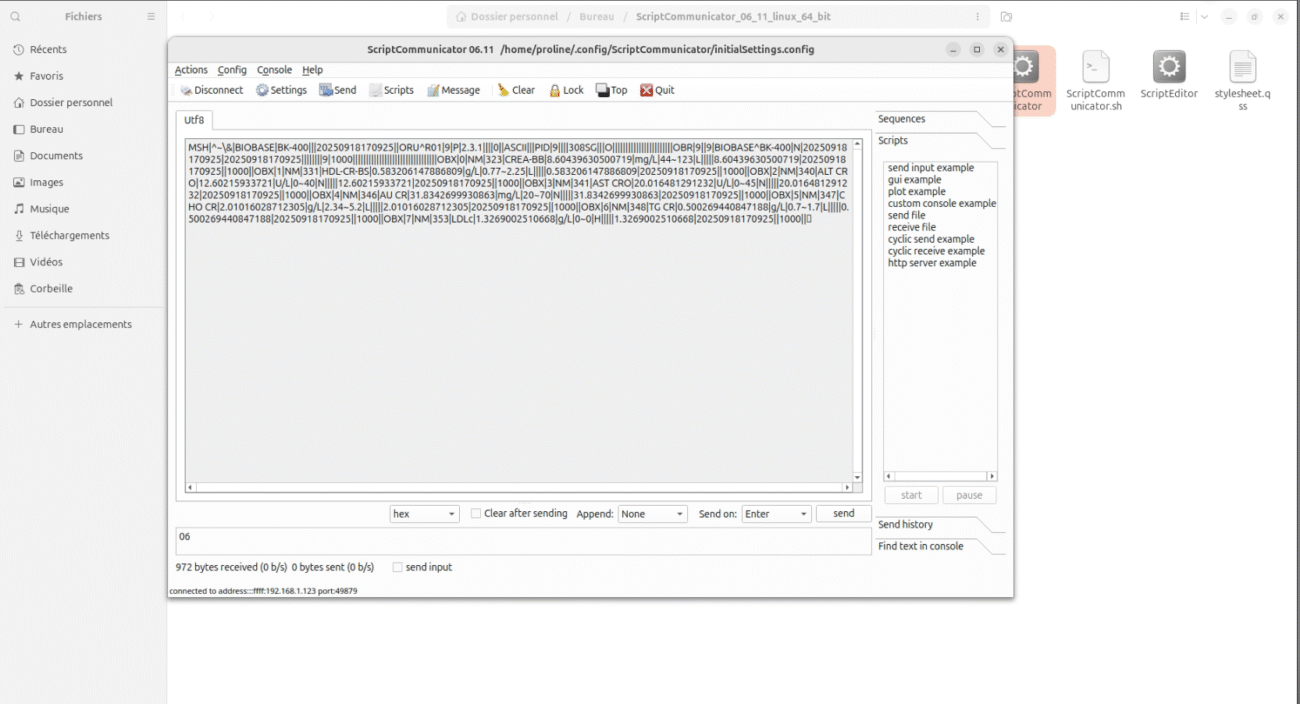Image resolution: width=1300 pixels, height=704 pixels.
Task: Expand the Send history panel
Action: (938, 524)
